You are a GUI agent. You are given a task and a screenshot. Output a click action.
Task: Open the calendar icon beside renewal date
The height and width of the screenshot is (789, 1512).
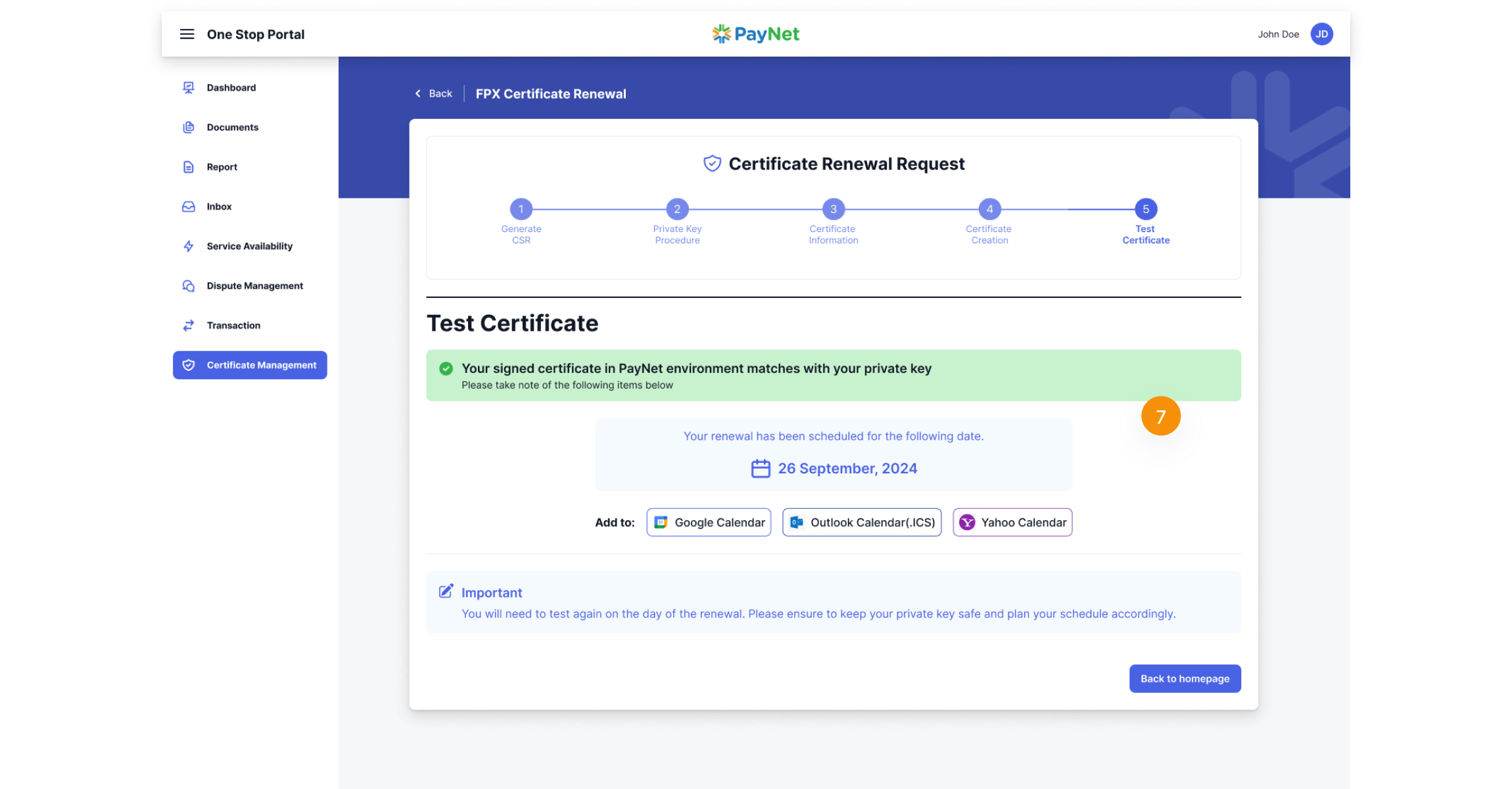coord(761,468)
